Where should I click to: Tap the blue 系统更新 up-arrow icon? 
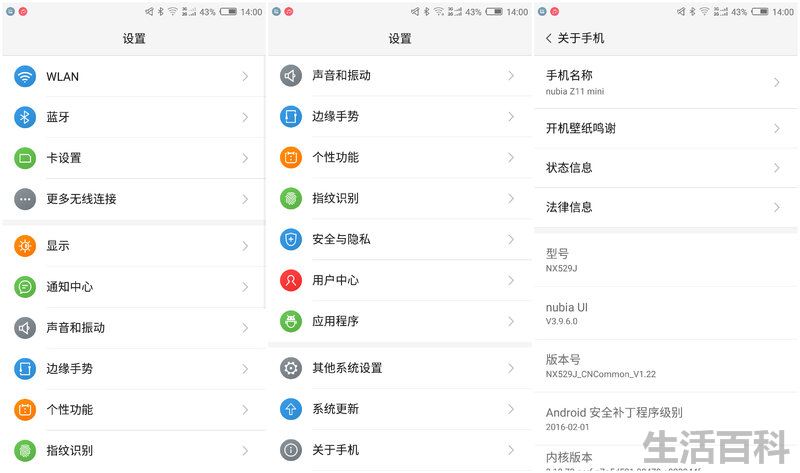pyautogui.click(x=291, y=409)
